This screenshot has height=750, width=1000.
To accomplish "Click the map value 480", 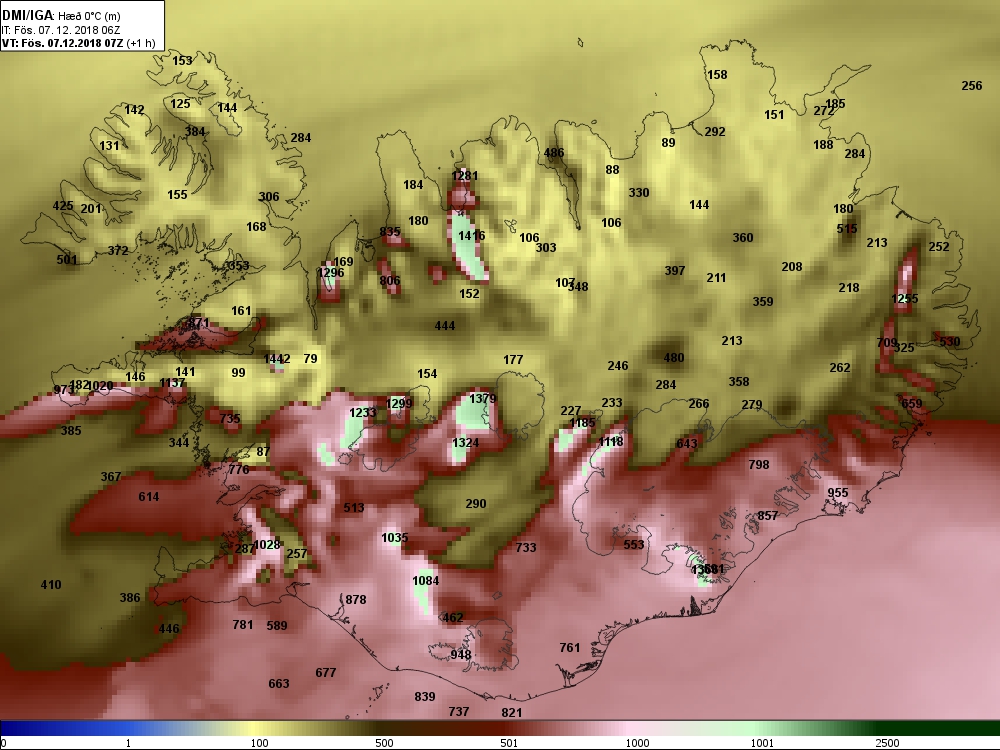I will tap(674, 358).
